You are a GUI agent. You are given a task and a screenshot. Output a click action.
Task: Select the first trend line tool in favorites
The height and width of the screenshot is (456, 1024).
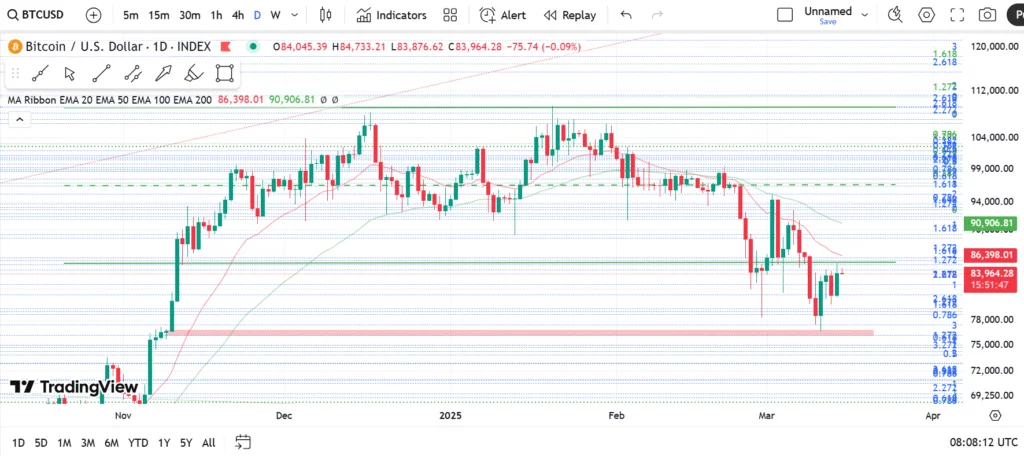pyautogui.click(x=40, y=74)
